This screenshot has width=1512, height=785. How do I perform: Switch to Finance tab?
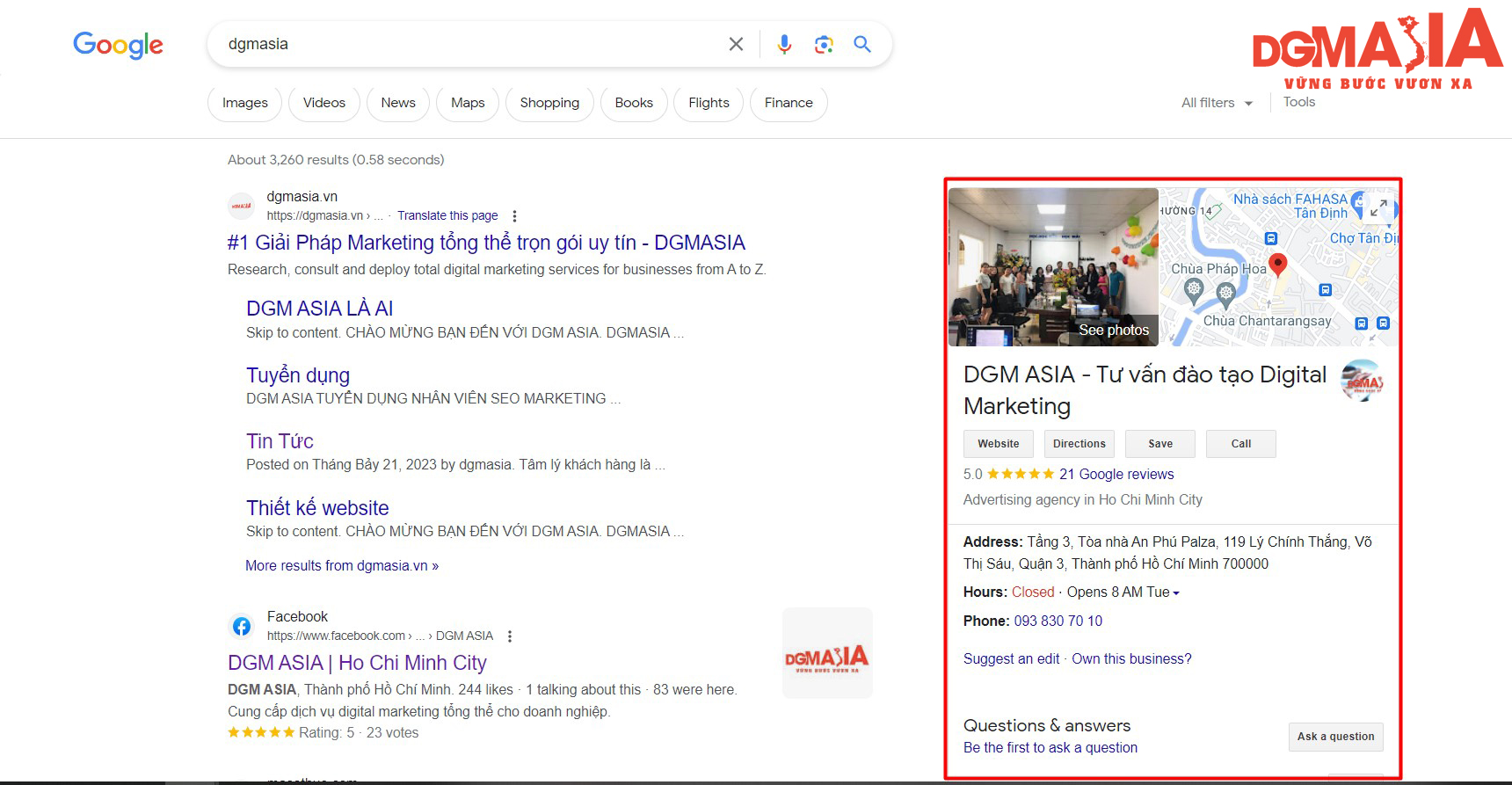pos(789,103)
